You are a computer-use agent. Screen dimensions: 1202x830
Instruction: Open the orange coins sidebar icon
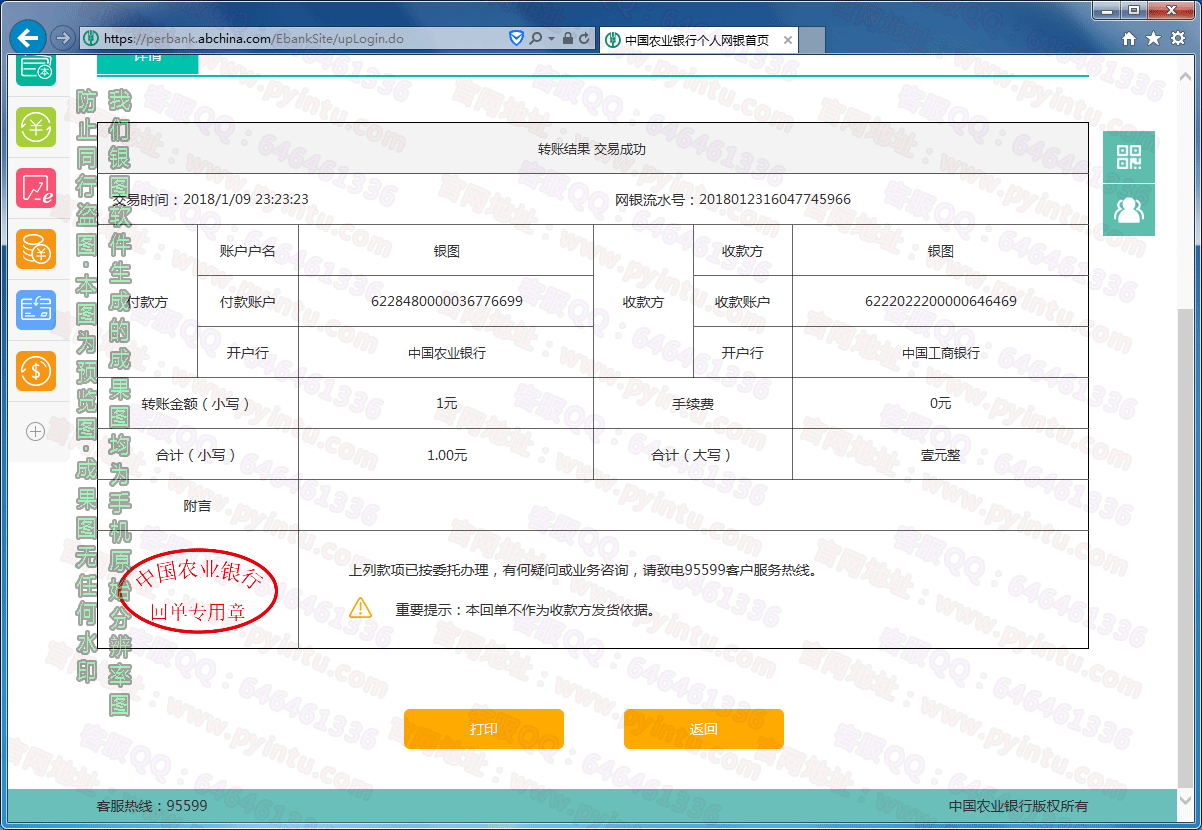[x=36, y=250]
